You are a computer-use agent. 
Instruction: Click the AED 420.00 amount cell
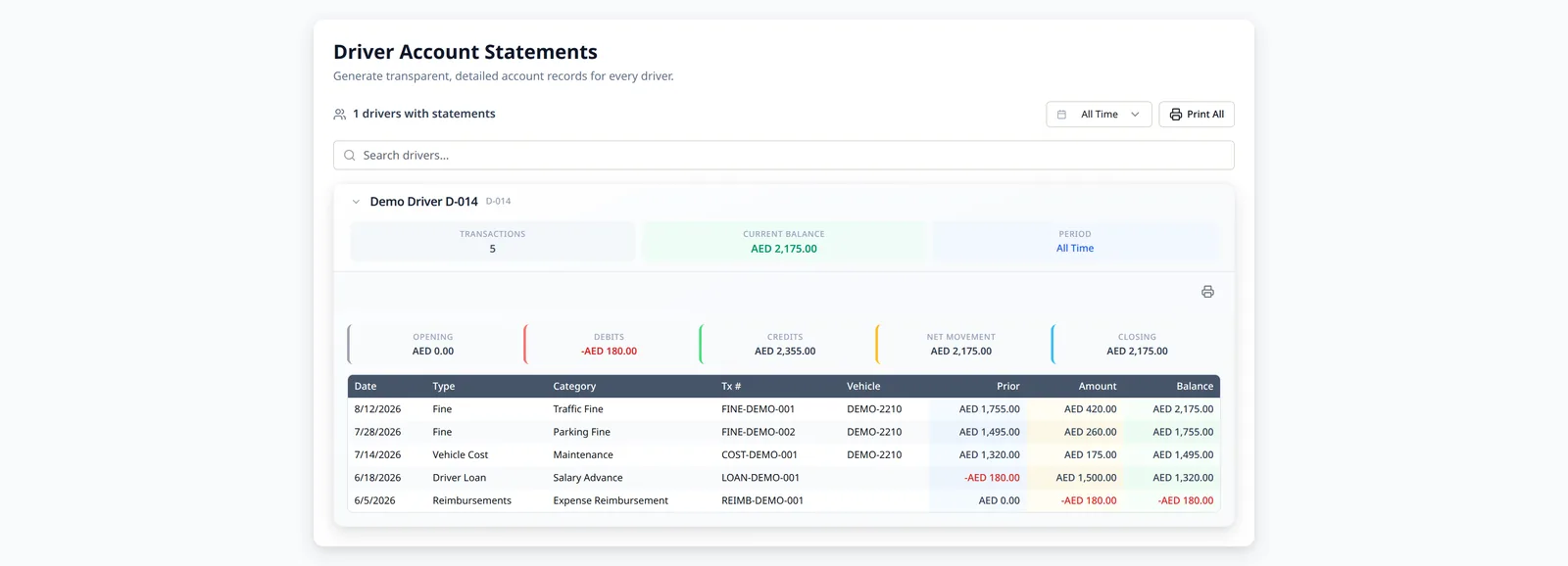pos(1090,409)
